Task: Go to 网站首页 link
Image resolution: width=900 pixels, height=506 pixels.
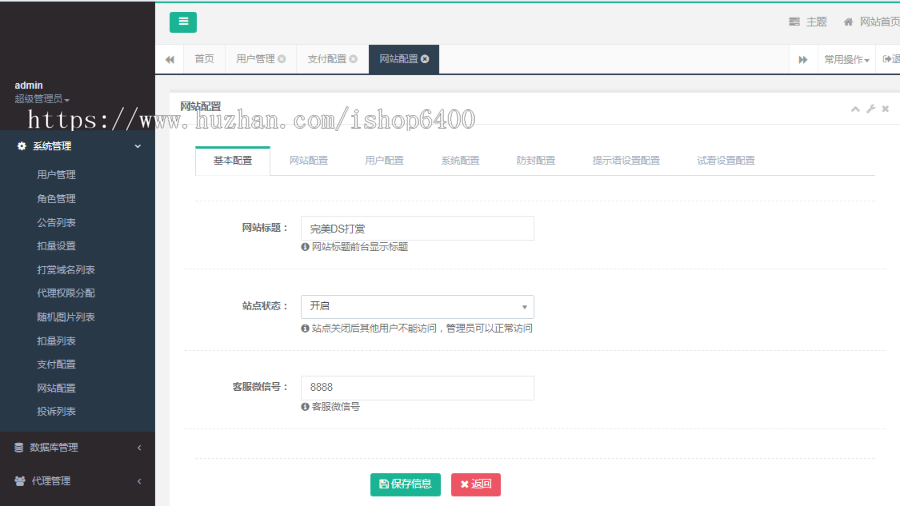Action: tap(871, 22)
